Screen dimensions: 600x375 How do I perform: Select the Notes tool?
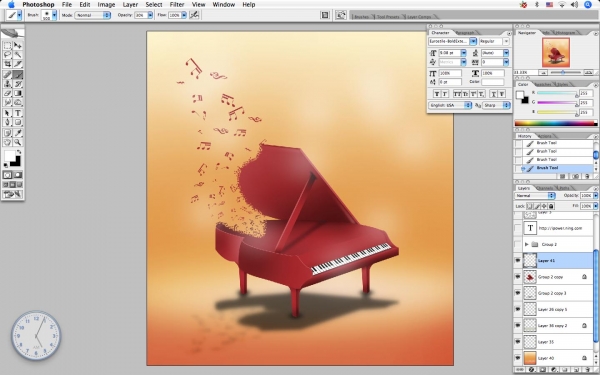[7, 133]
